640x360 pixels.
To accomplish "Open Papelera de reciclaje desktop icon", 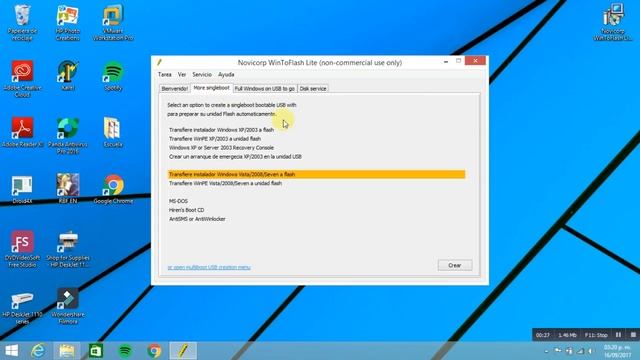I will [x=22, y=22].
